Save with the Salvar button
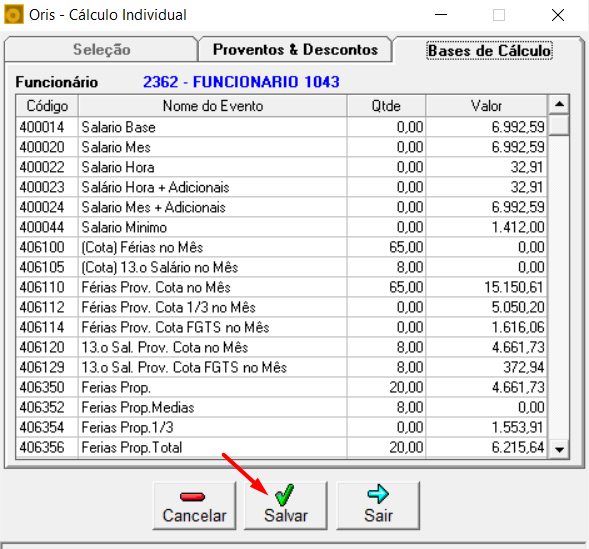This screenshot has width=589, height=549. [286, 506]
